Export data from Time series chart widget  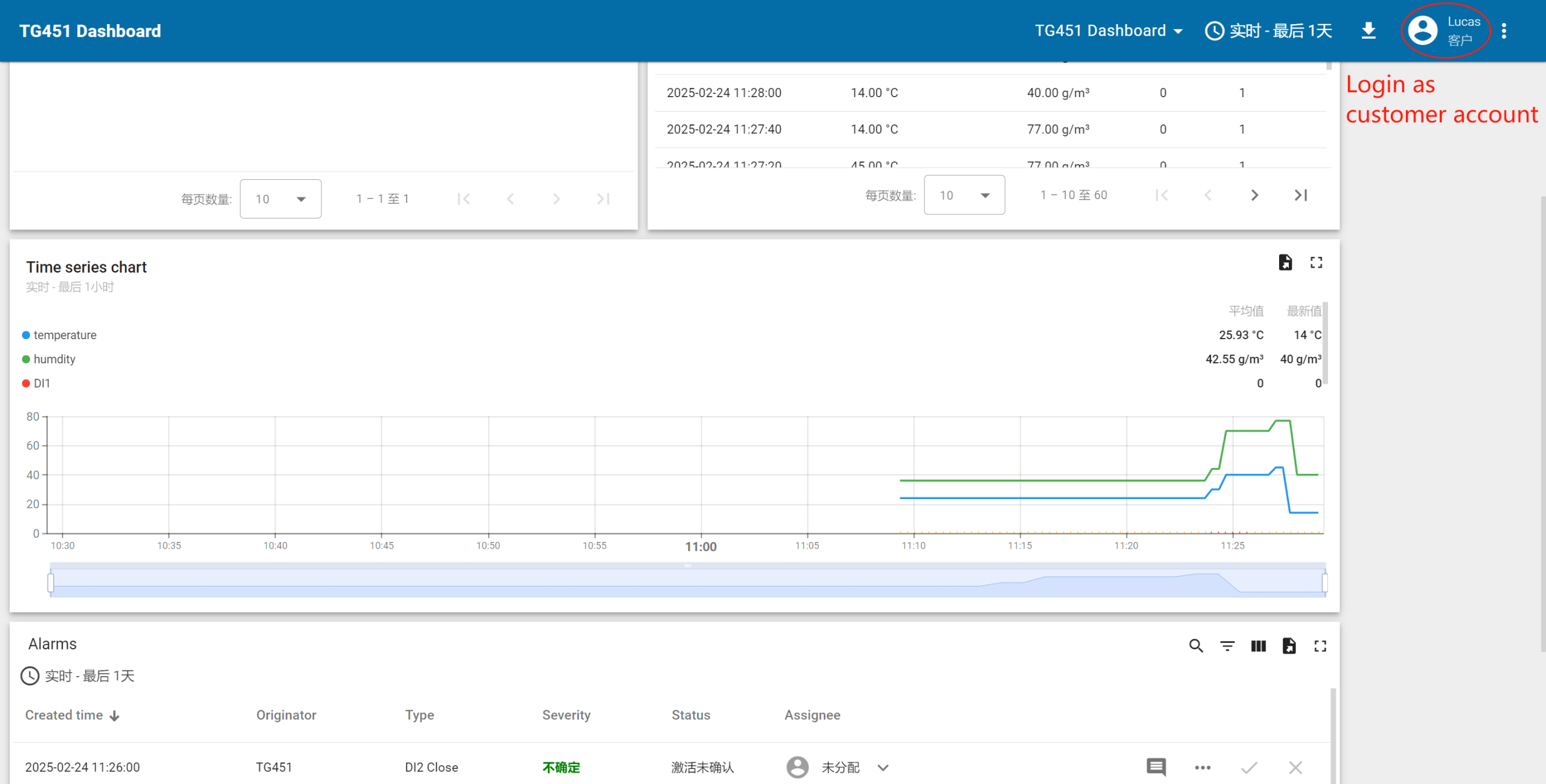click(x=1285, y=263)
